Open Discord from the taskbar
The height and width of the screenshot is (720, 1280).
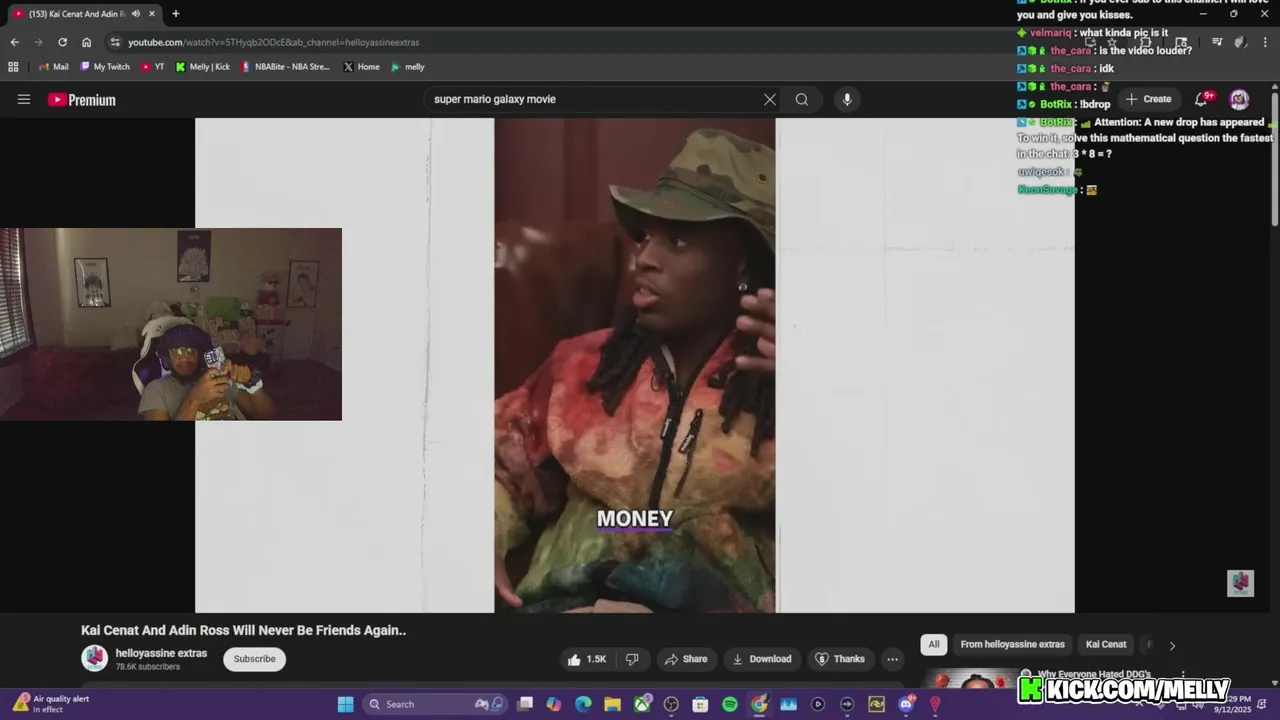pos(906,704)
